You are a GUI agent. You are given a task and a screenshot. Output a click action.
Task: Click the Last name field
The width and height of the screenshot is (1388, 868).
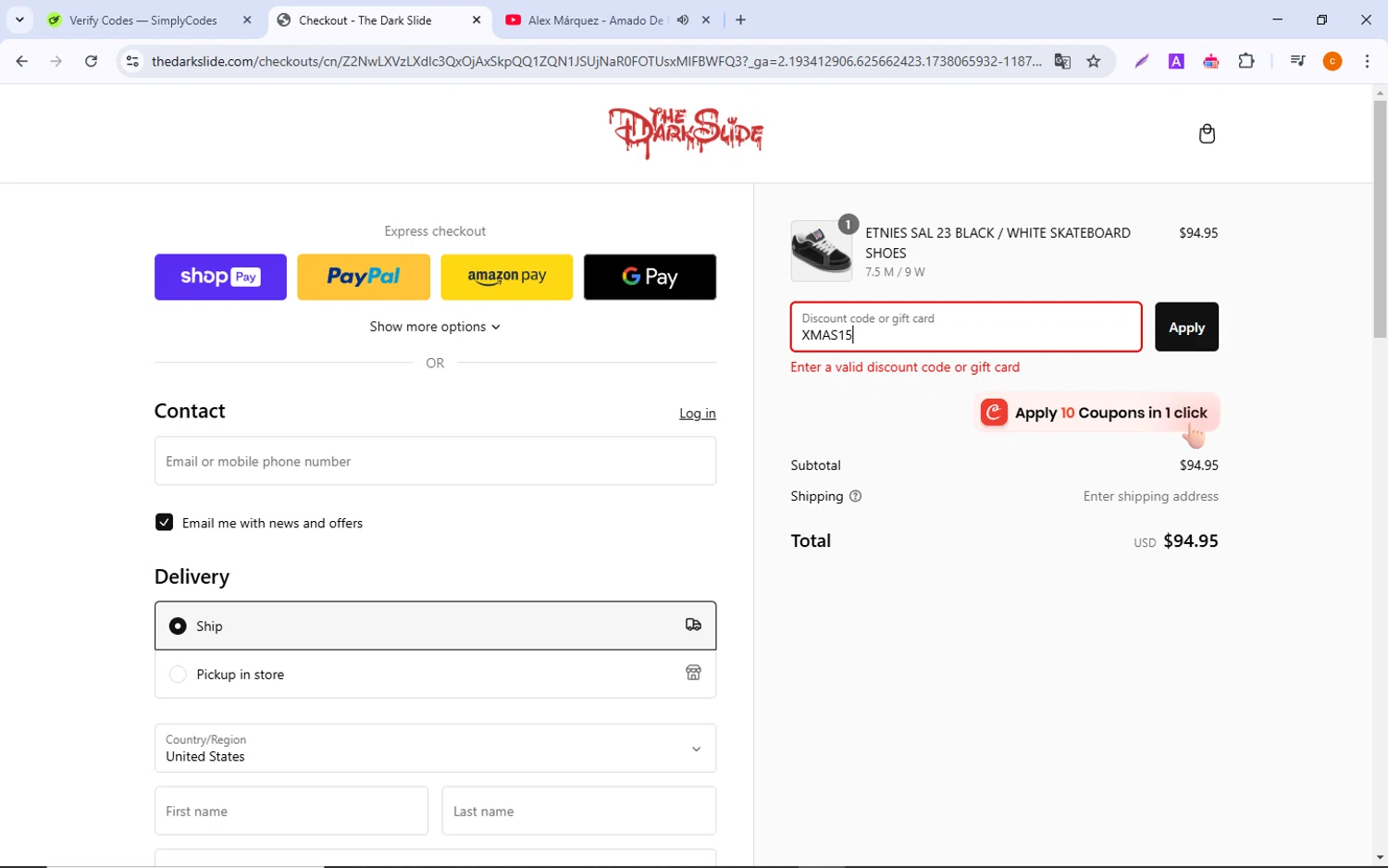(x=579, y=811)
